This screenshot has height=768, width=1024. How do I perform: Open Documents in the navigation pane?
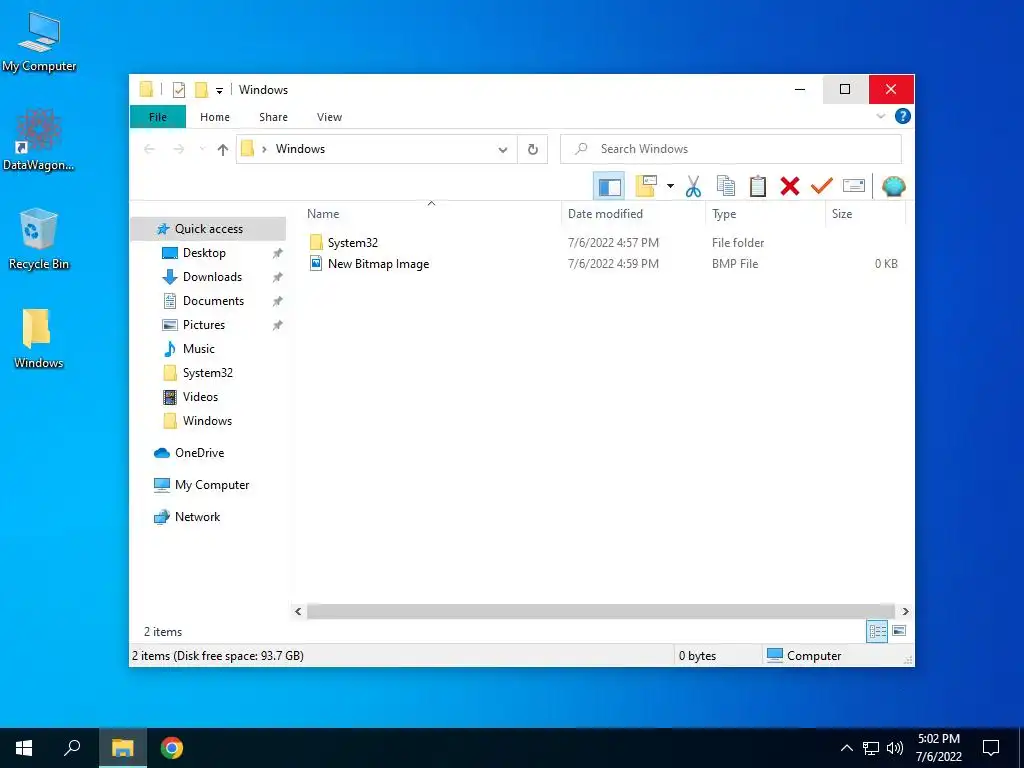click(x=213, y=301)
